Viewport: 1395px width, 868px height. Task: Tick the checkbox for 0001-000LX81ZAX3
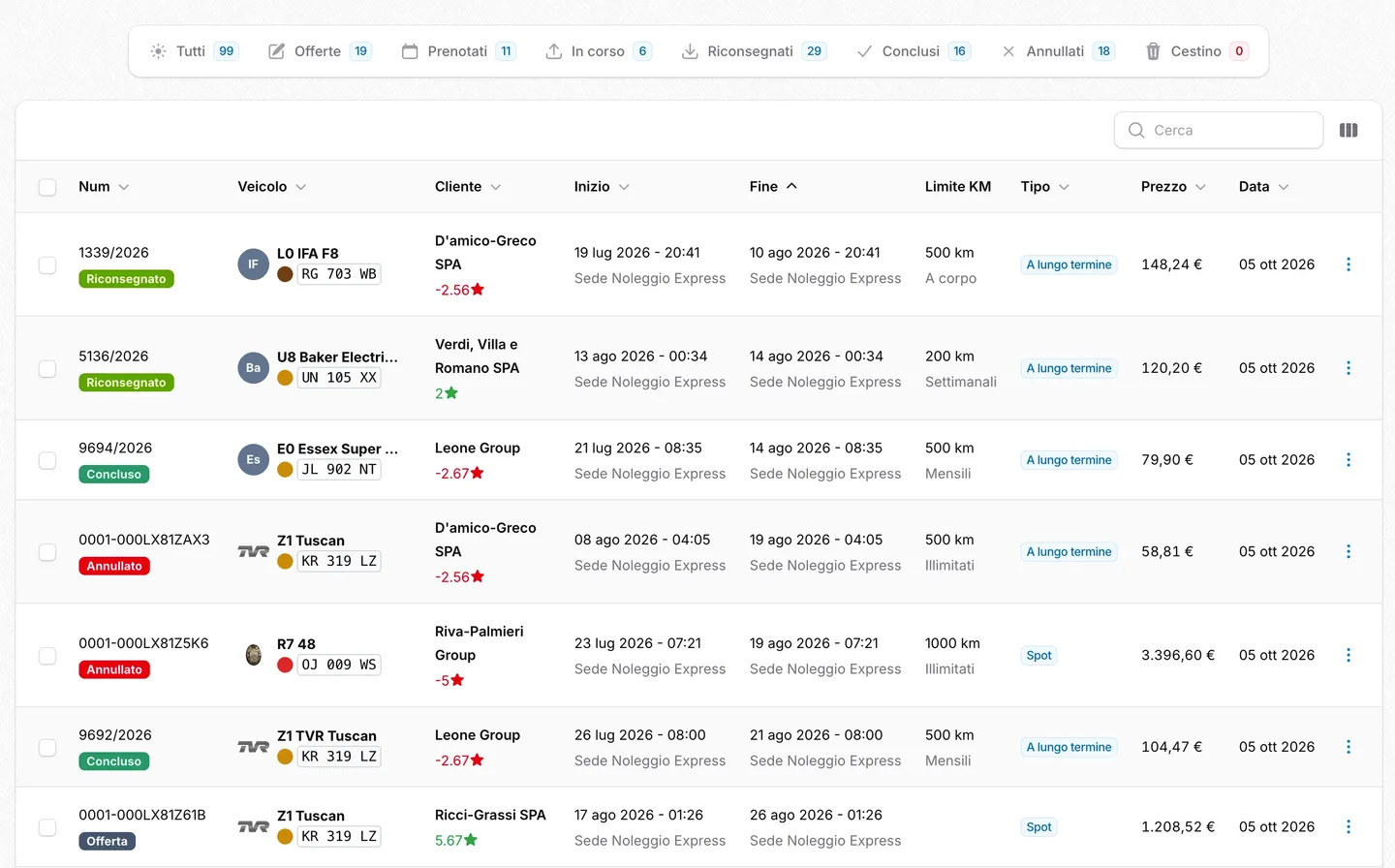(47, 551)
